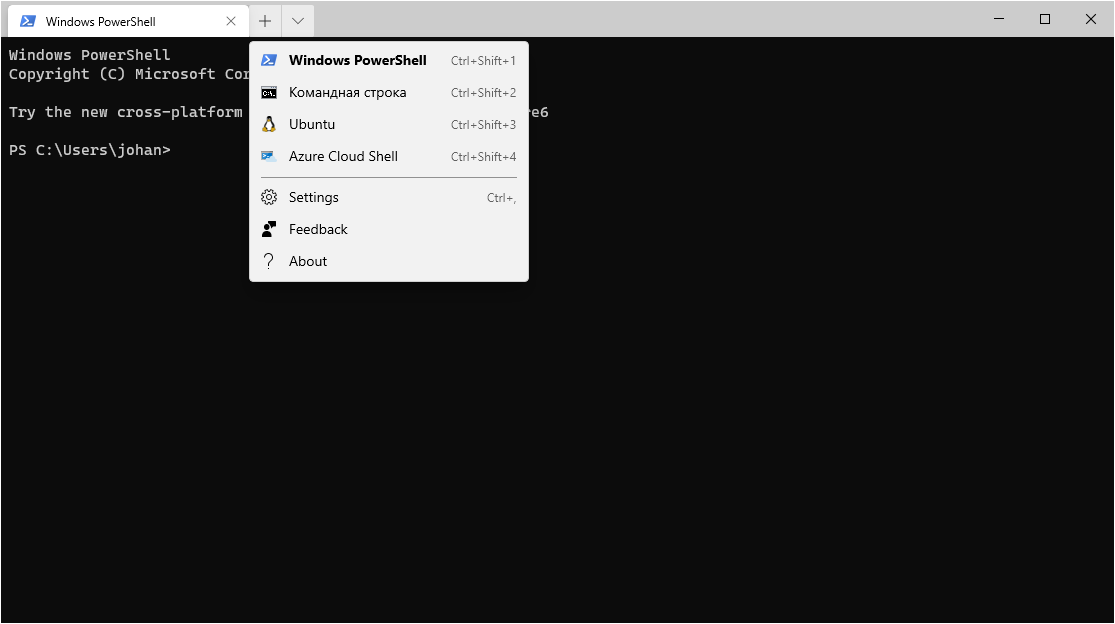Open a new tab with the plus button

pyautogui.click(x=265, y=21)
